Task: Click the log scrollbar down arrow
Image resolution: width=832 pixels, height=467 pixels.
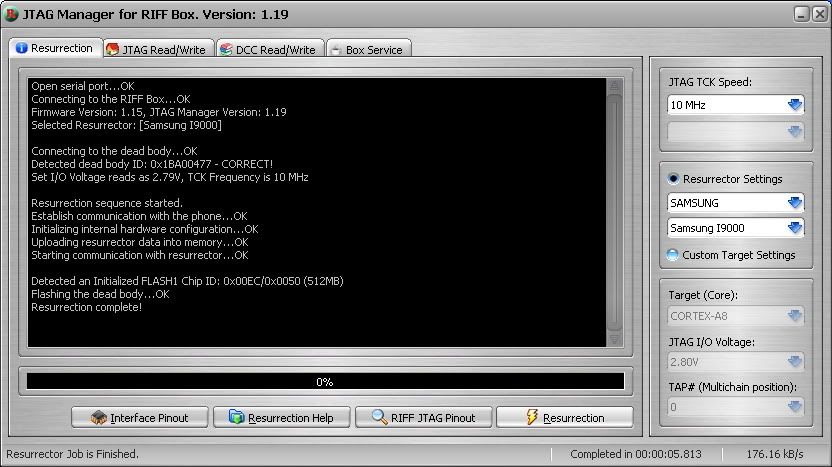Action: pyautogui.click(x=614, y=340)
